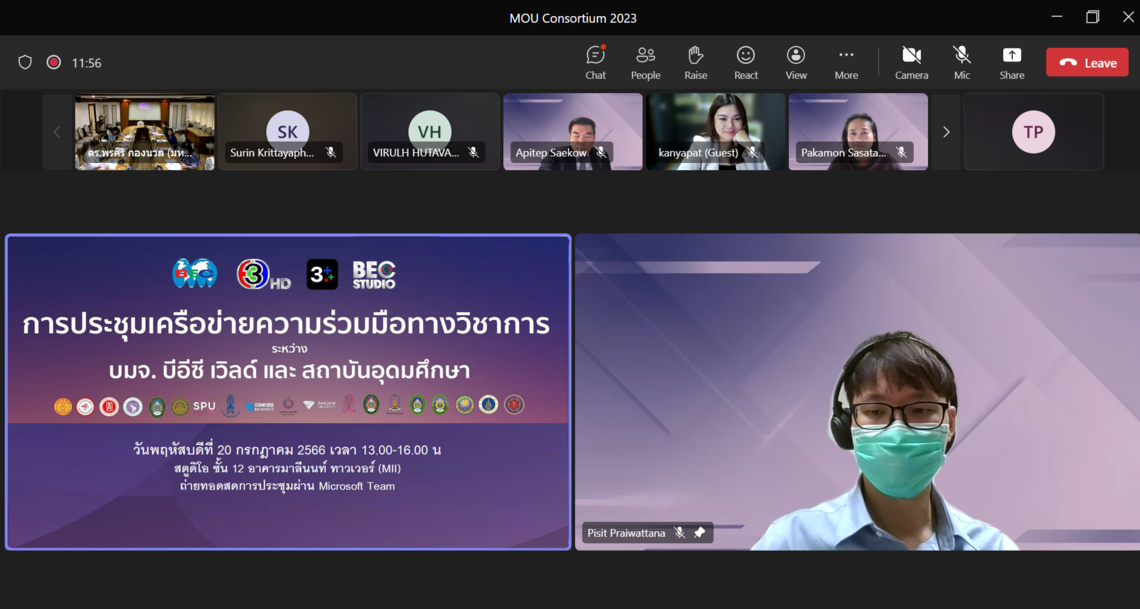Open the React emoji options

pyautogui.click(x=745, y=62)
